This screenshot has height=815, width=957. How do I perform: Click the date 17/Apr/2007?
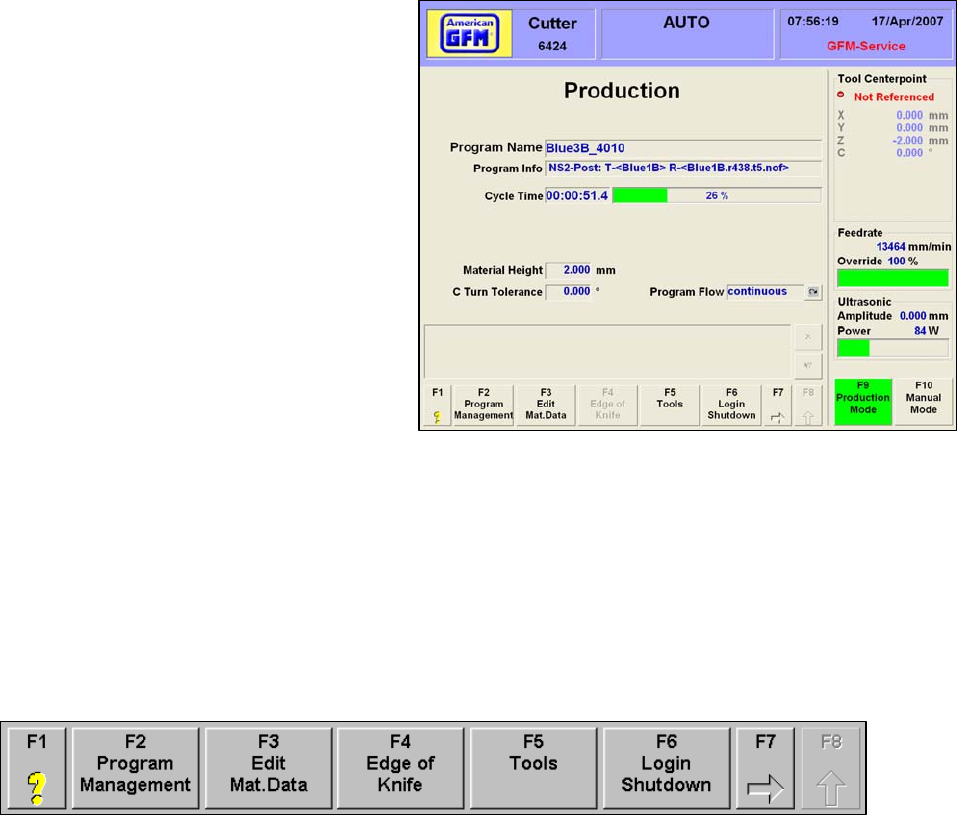click(907, 21)
